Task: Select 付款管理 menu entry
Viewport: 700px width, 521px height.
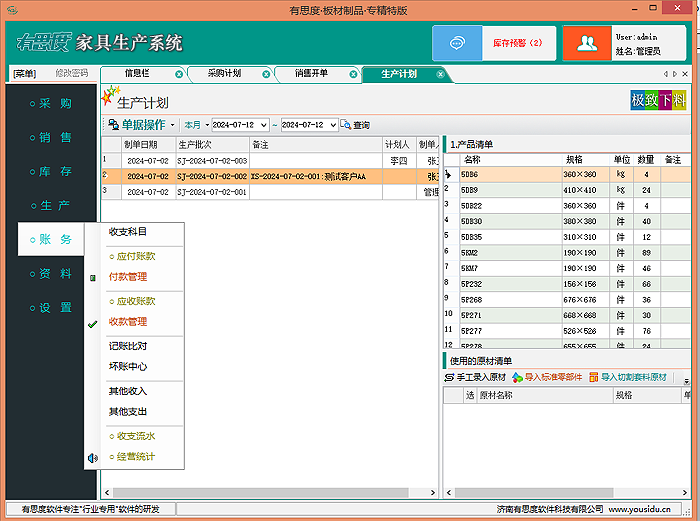Action: [x=128, y=277]
